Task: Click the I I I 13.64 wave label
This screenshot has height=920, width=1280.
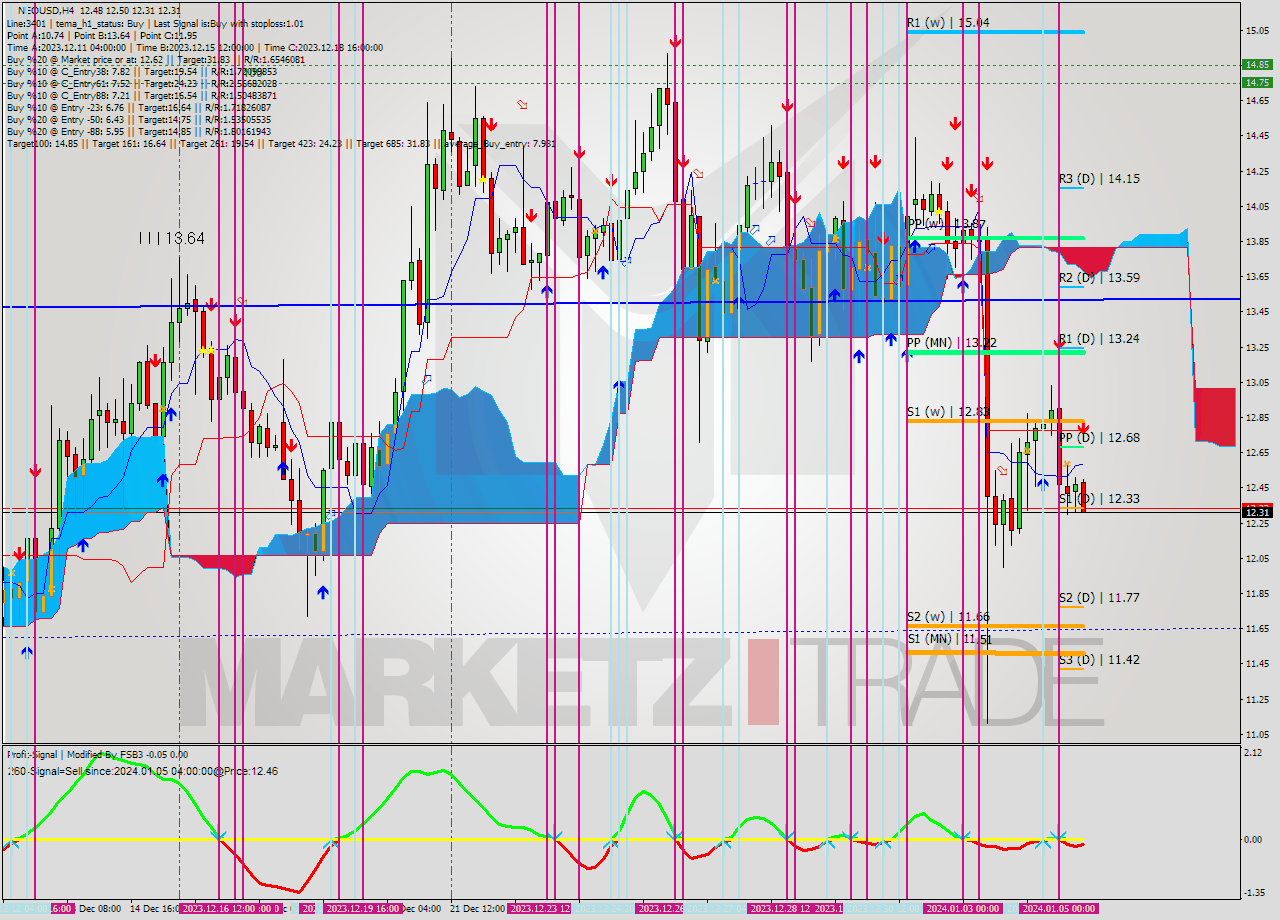Action: [172, 239]
